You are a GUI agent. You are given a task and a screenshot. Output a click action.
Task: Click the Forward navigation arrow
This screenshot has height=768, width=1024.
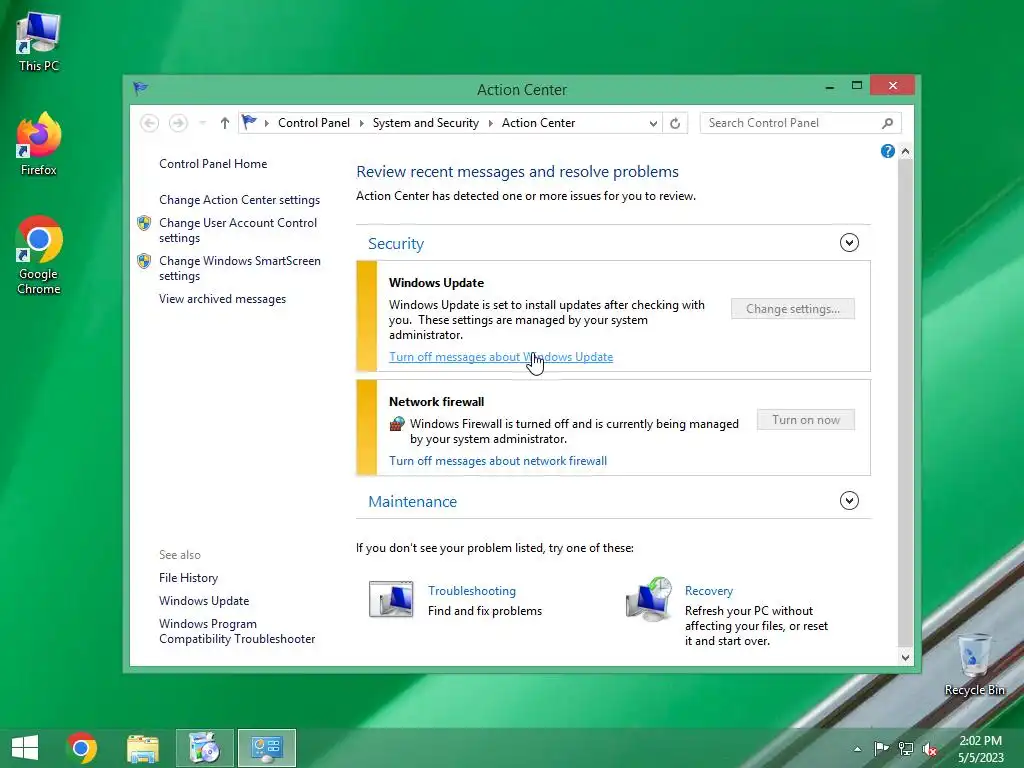[178, 123]
